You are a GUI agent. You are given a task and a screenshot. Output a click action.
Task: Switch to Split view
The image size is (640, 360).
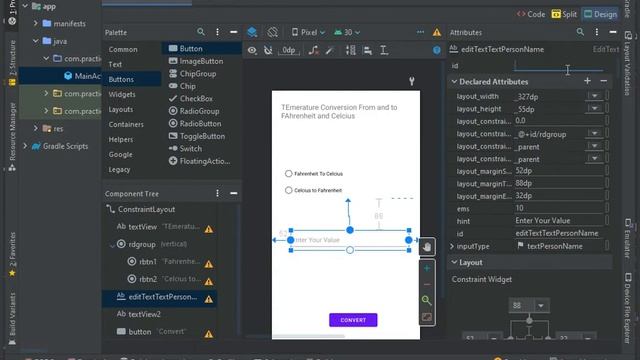pyautogui.click(x=564, y=14)
